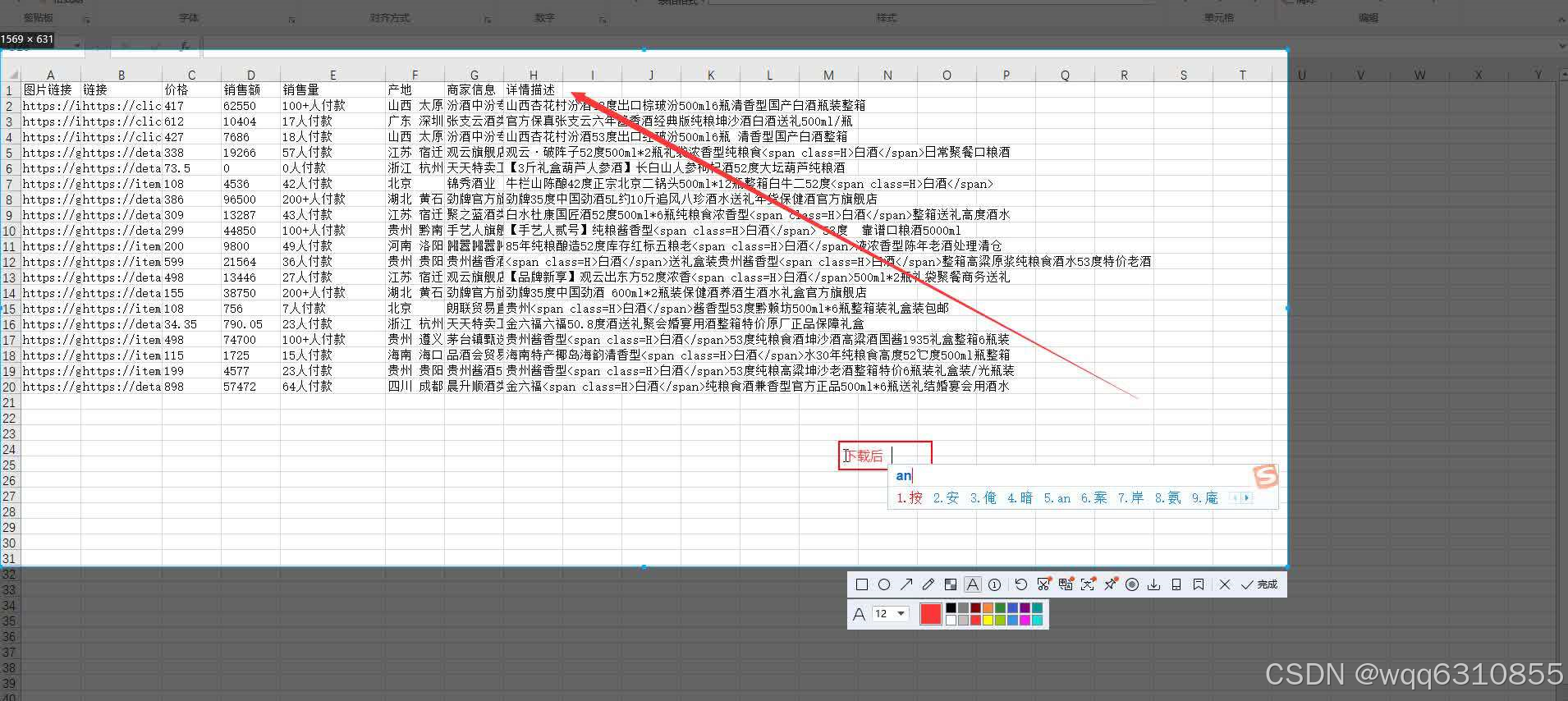Pick the dark green color swatch
The width and height of the screenshot is (1568, 701).
pyautogui.click(x=1000, y=608)
